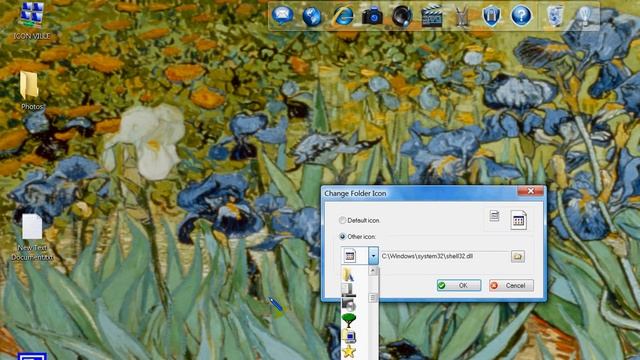
Task: Choose the computer monitor icon in dropdown list
Action: click(x=348, y=336)
